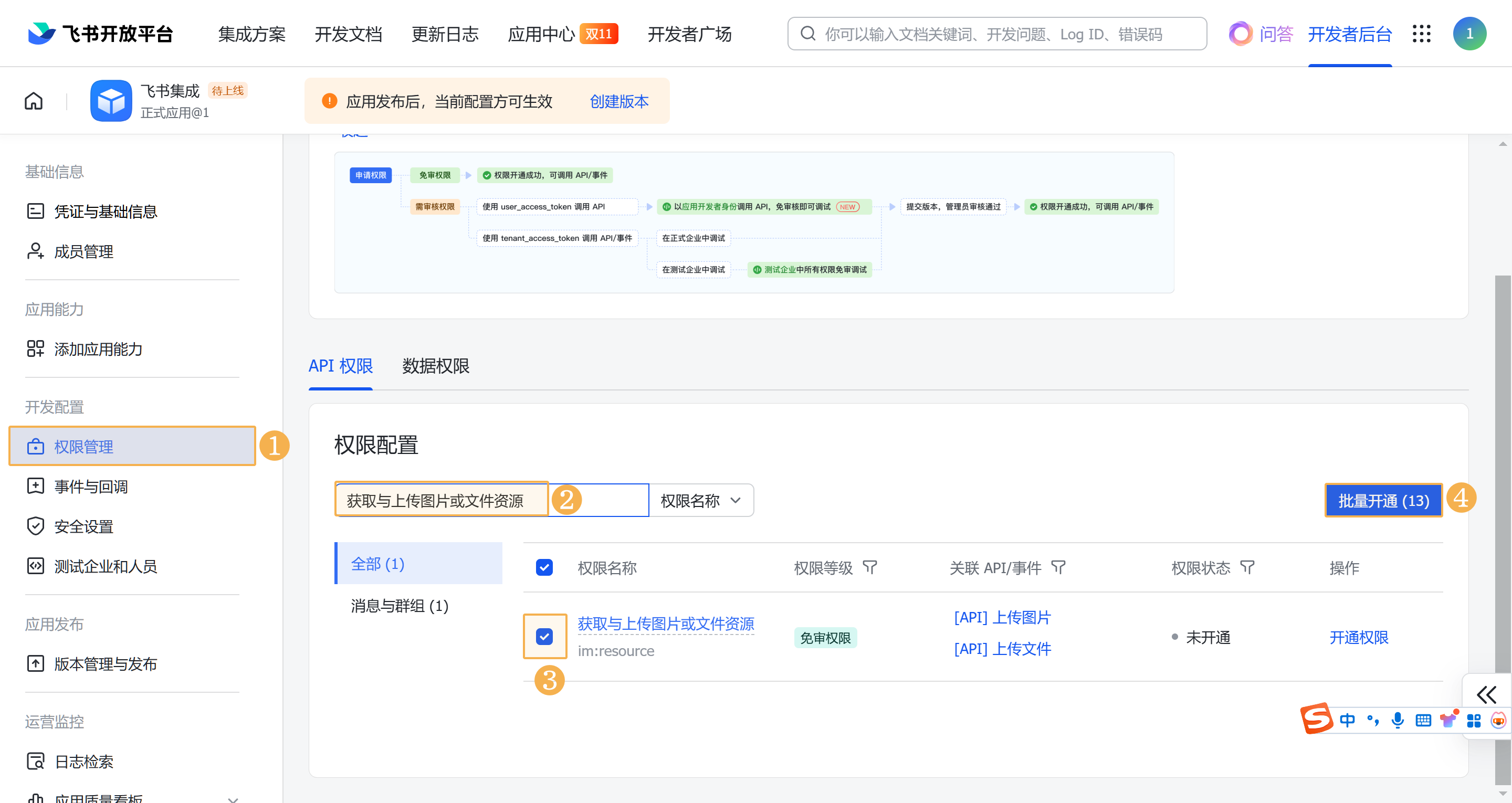Click the Sogou input microphone icon
The height and width of the screenshot is (803, 1512).
pyautogui.click(x=1398, y=720)
